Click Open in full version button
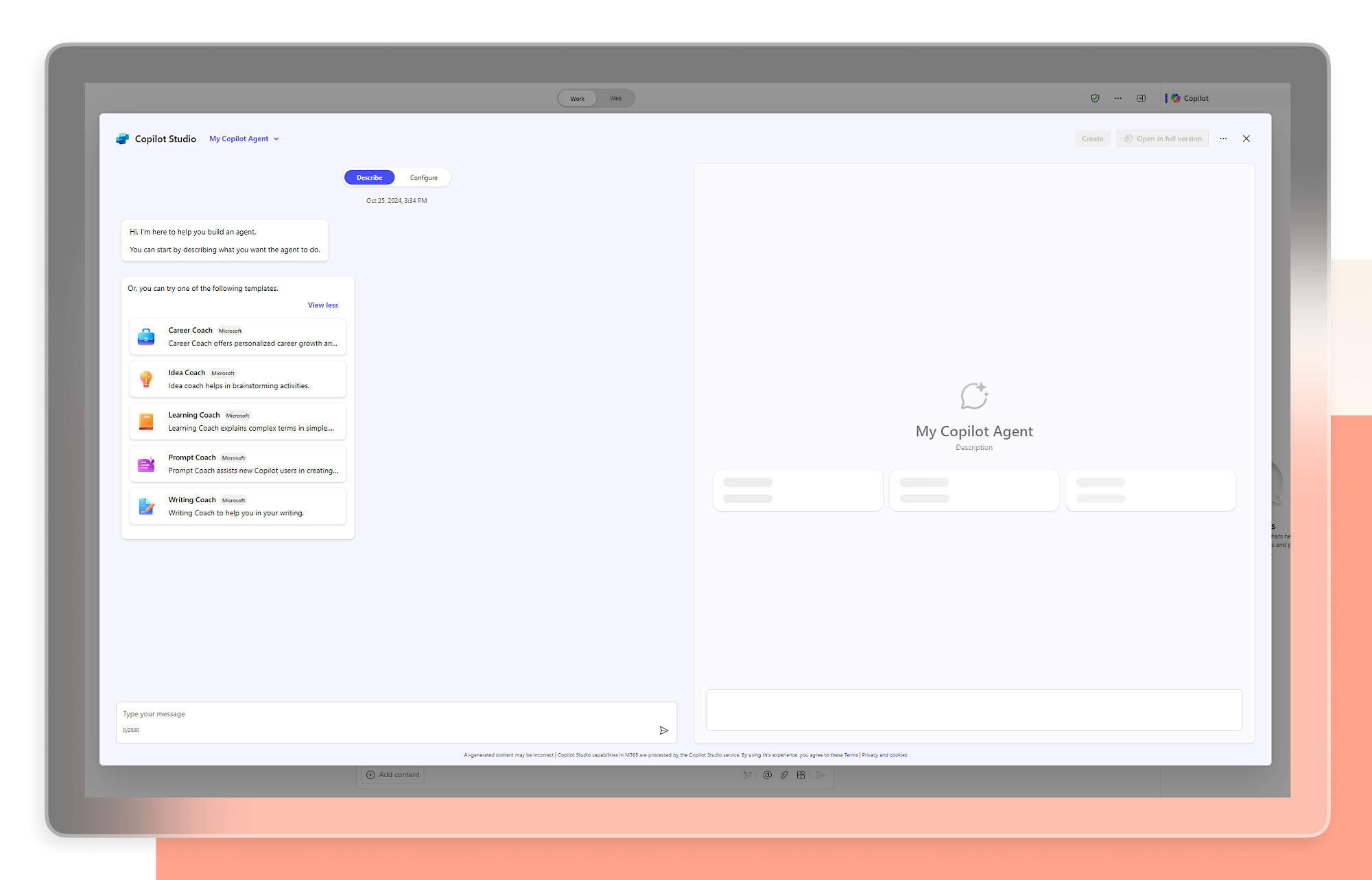1372x880 pixels. pyautogui.click(x=1162, y=139)
